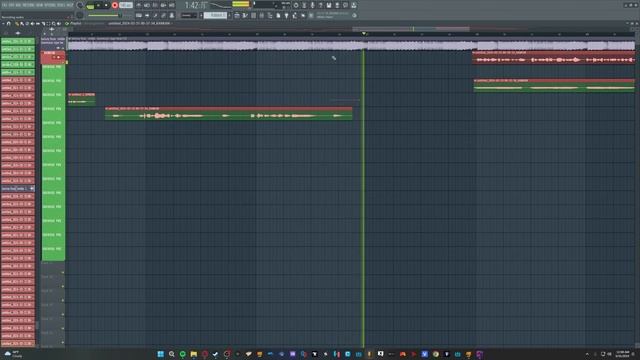Open the HELP menu

[x=69, y=5]
